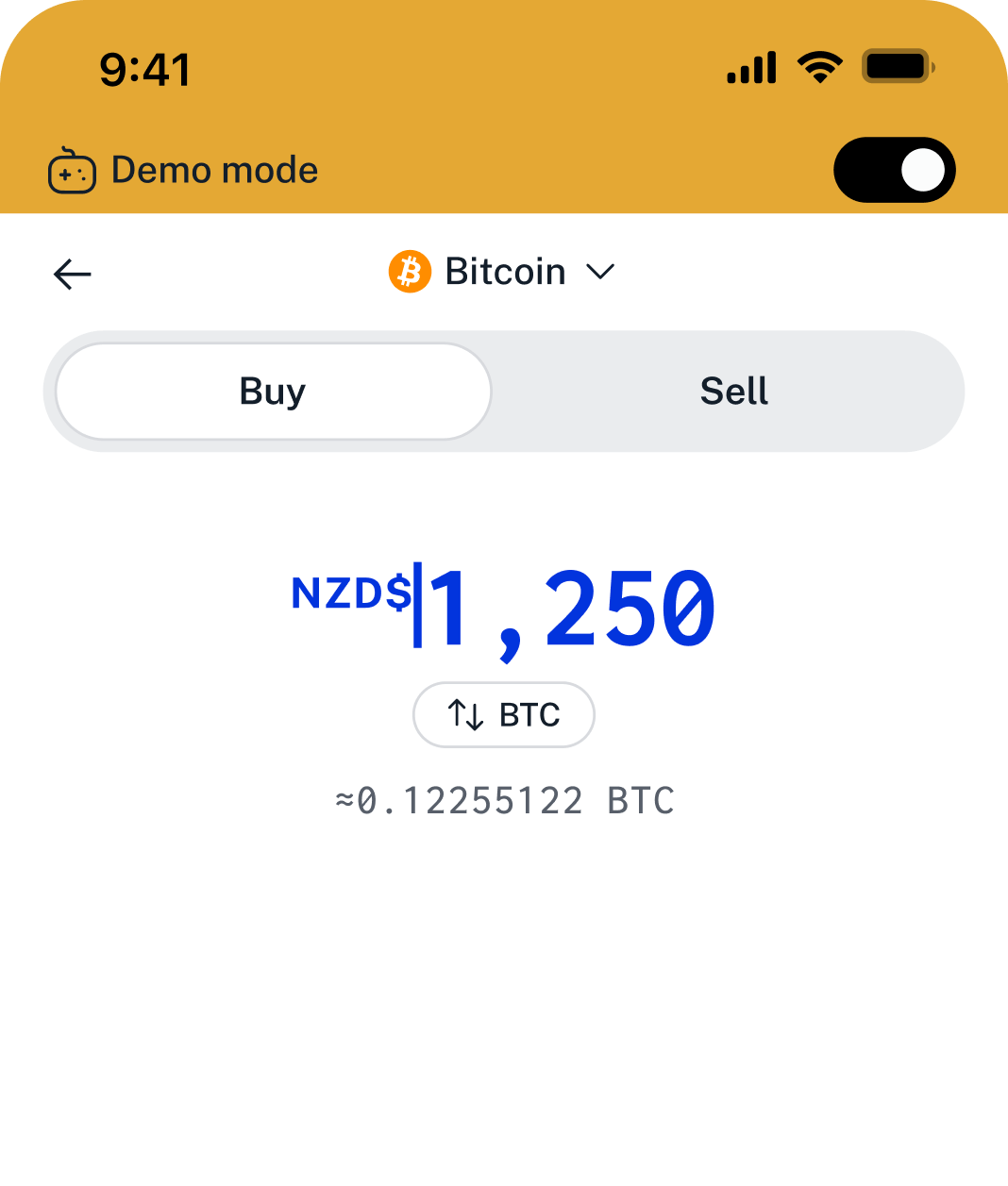Click the Demo mode gamepad icon
The height and width of the screenshot is (1186, 1008).
(72, 171)
